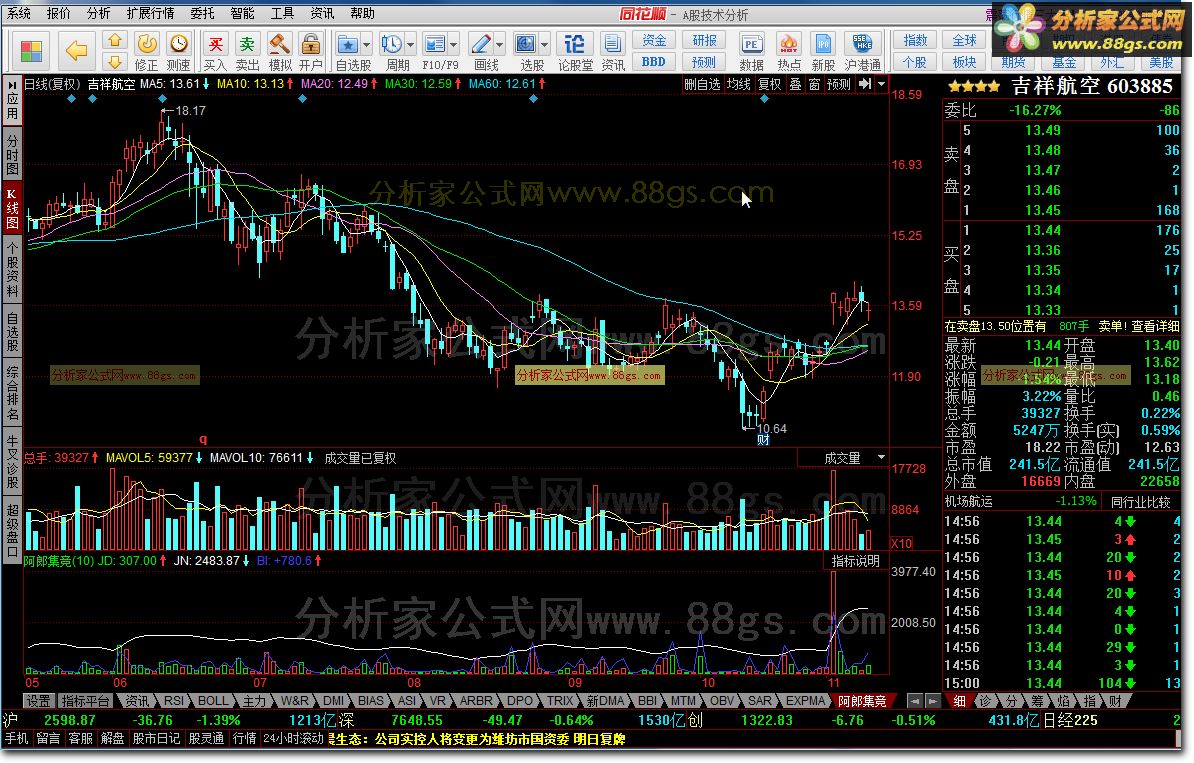Screen dimensions: 1194x763
Task: Open 股市日记 in bottom status bar
Action: click(x=156, y=739)
